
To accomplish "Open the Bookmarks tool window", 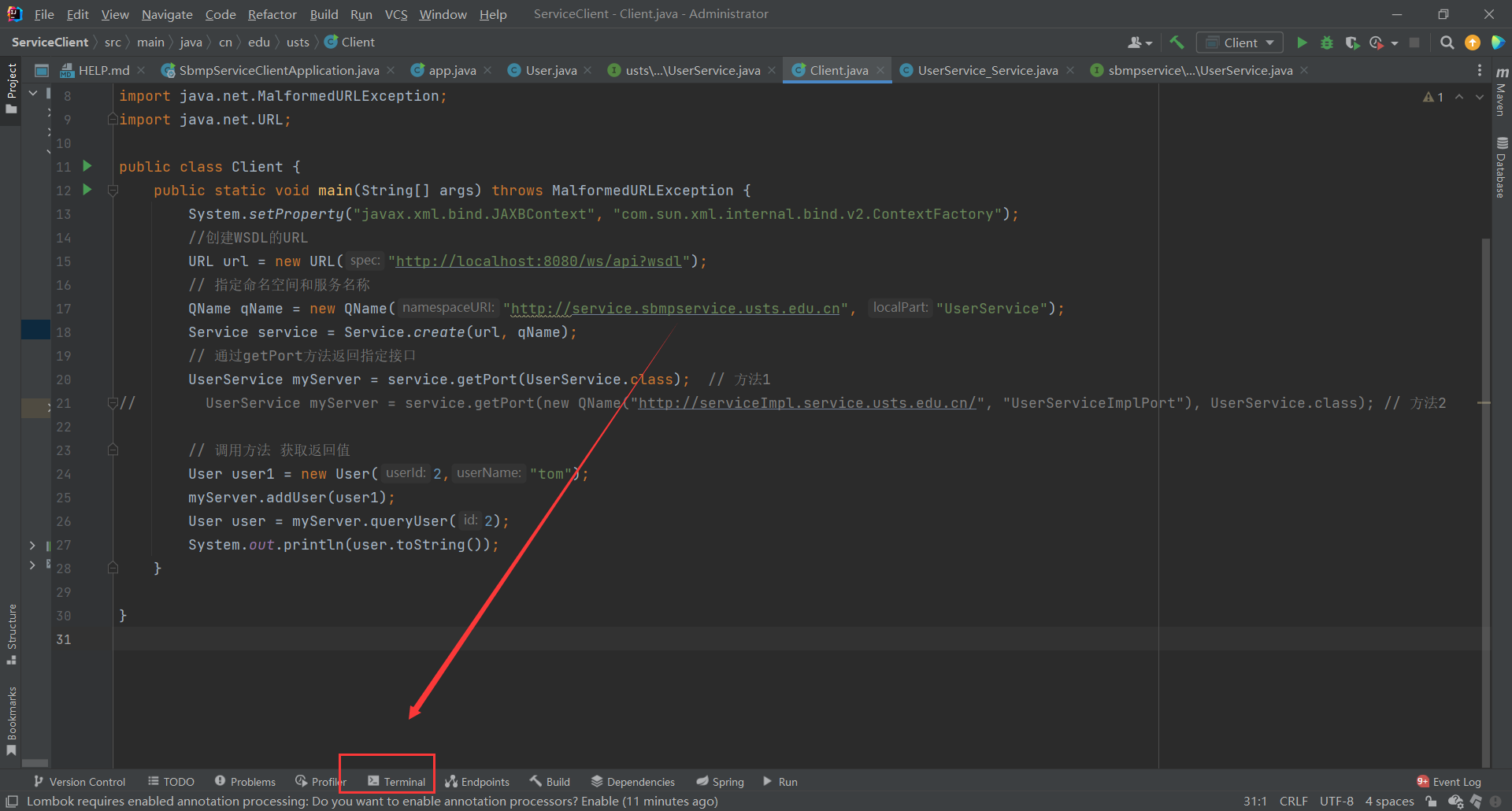I will 11,720.
